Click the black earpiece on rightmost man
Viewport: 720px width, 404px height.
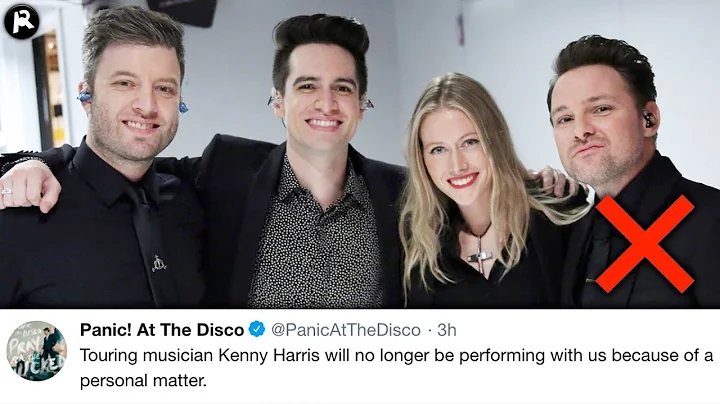click(x=649, y=121)
